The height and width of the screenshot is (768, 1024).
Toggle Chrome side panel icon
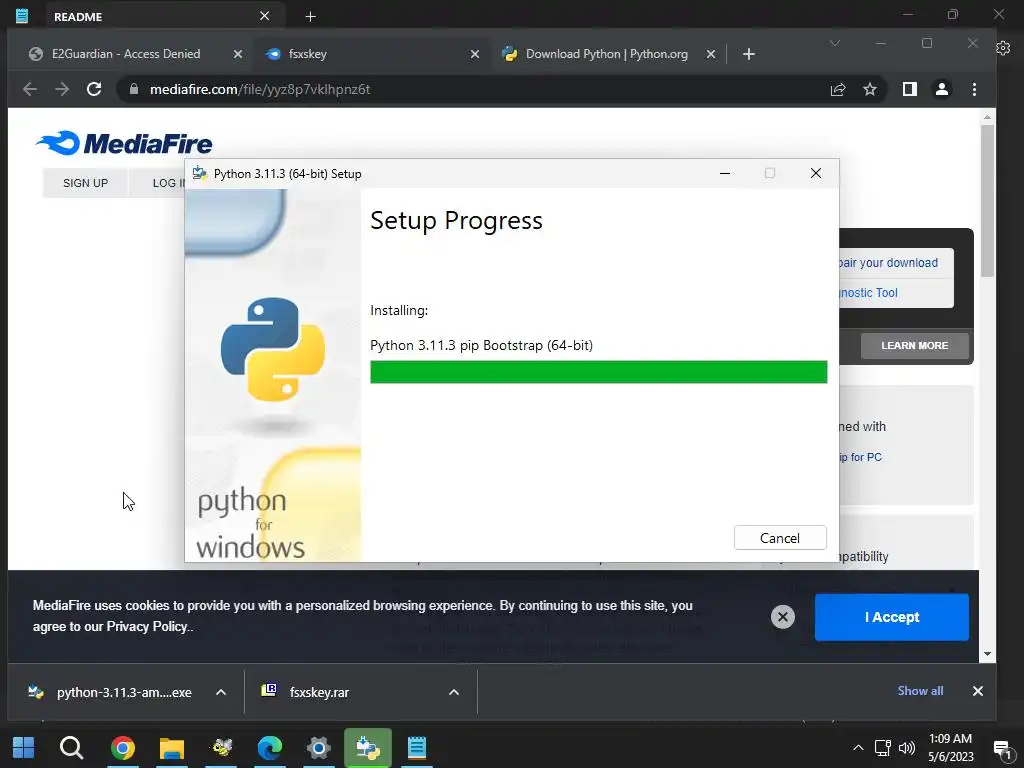tap(910, 89)
